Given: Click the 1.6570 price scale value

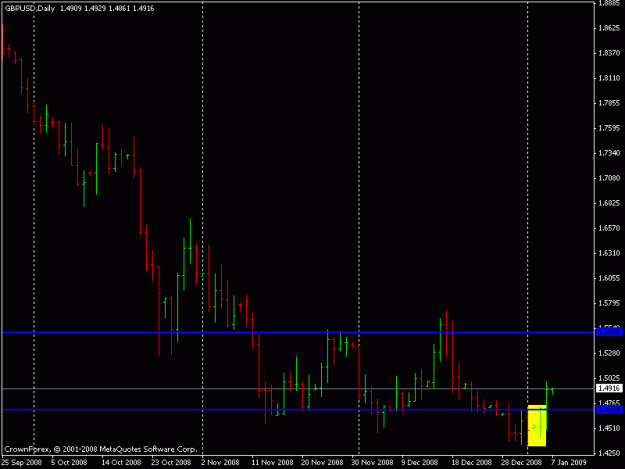Looking at the screenshot, I should point(609,228).
